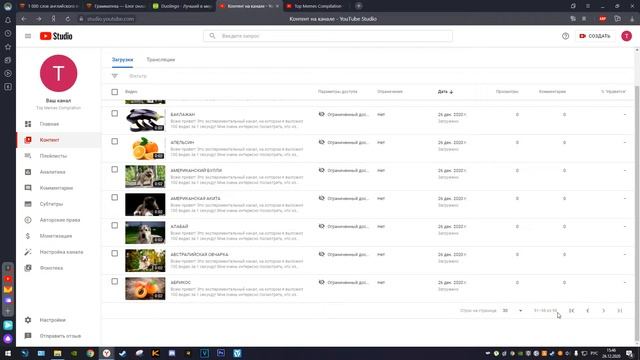Image resolution: width=640 pixels, height=360 pixels.
Task: Select Контент in the left sidebar
Action: point(58,140)
